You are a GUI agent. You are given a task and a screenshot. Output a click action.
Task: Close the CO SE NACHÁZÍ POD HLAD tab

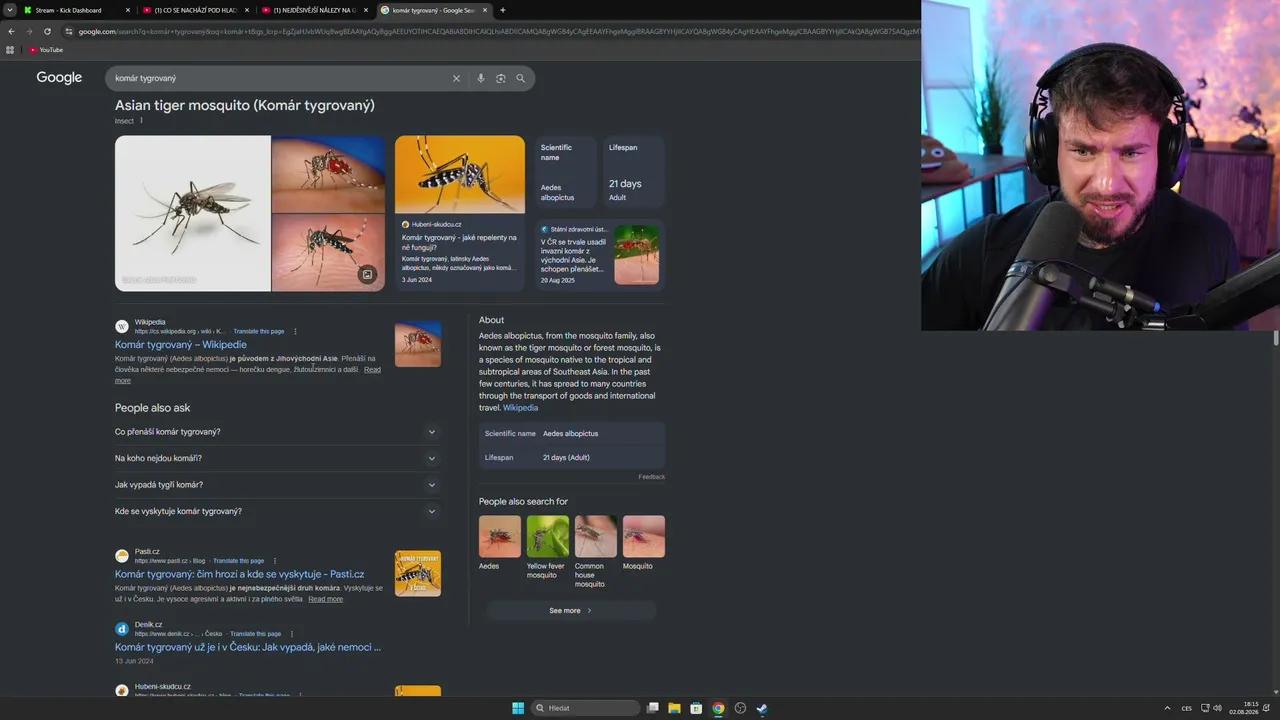(247, 10)
